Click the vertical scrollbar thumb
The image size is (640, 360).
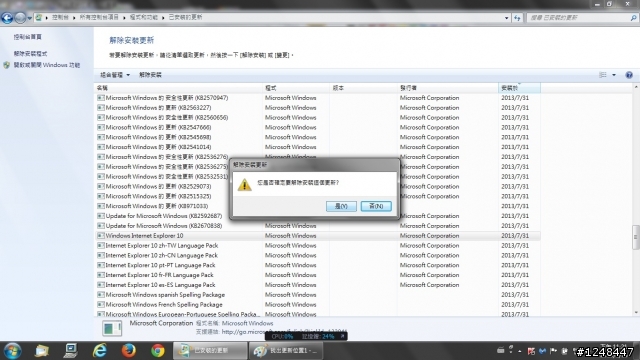(636, 237)
